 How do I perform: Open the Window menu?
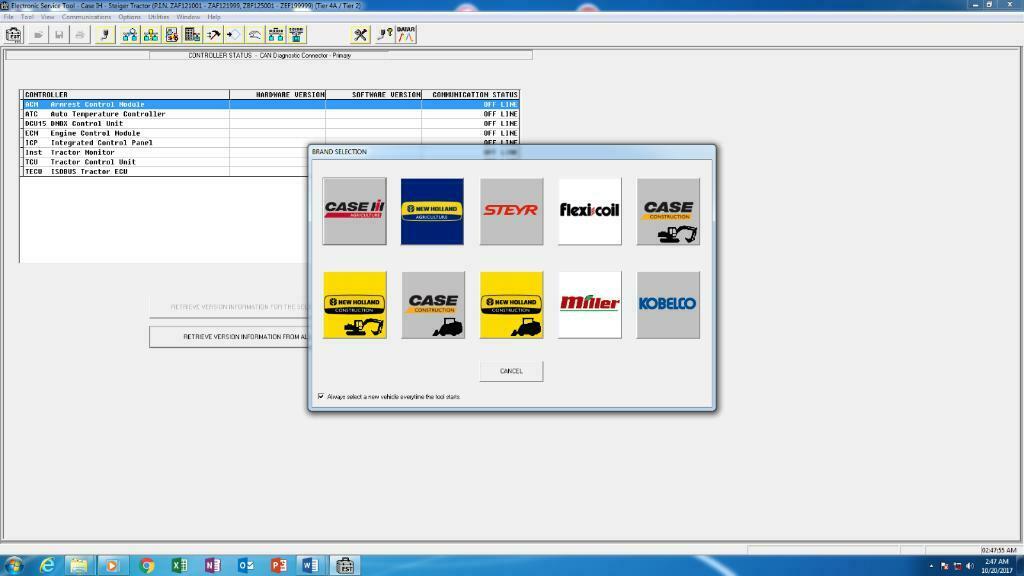[x=188, y=17]
